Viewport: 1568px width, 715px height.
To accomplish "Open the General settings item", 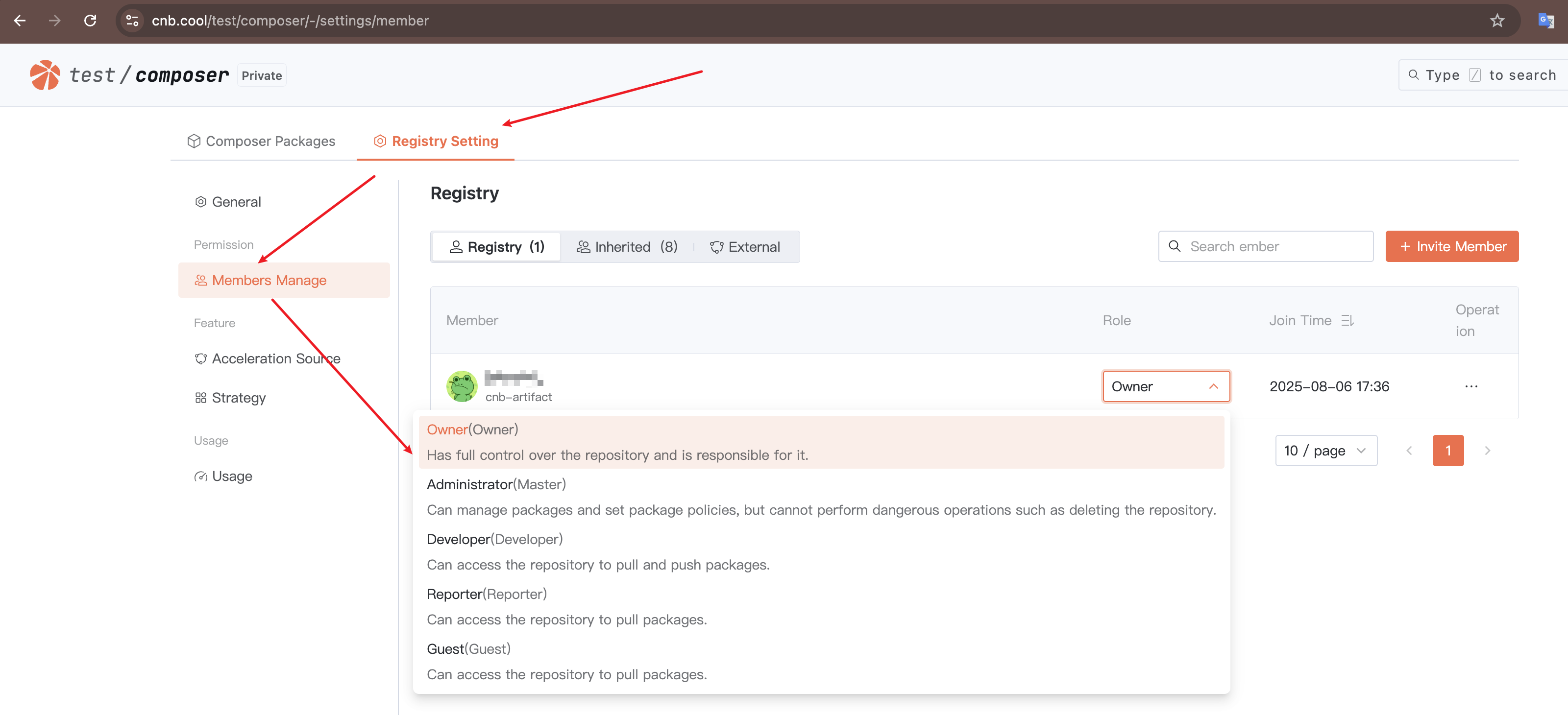I will [x=236, y=202].
